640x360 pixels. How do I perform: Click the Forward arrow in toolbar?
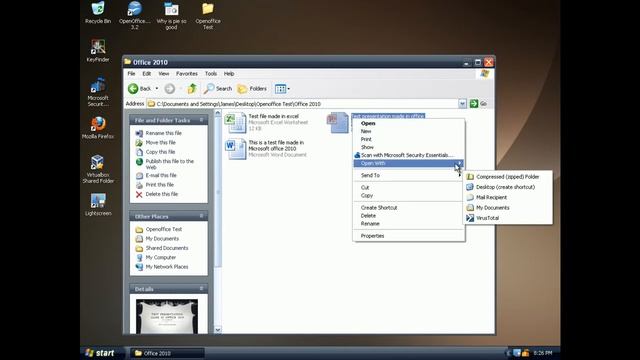click(x=170, y=89)
